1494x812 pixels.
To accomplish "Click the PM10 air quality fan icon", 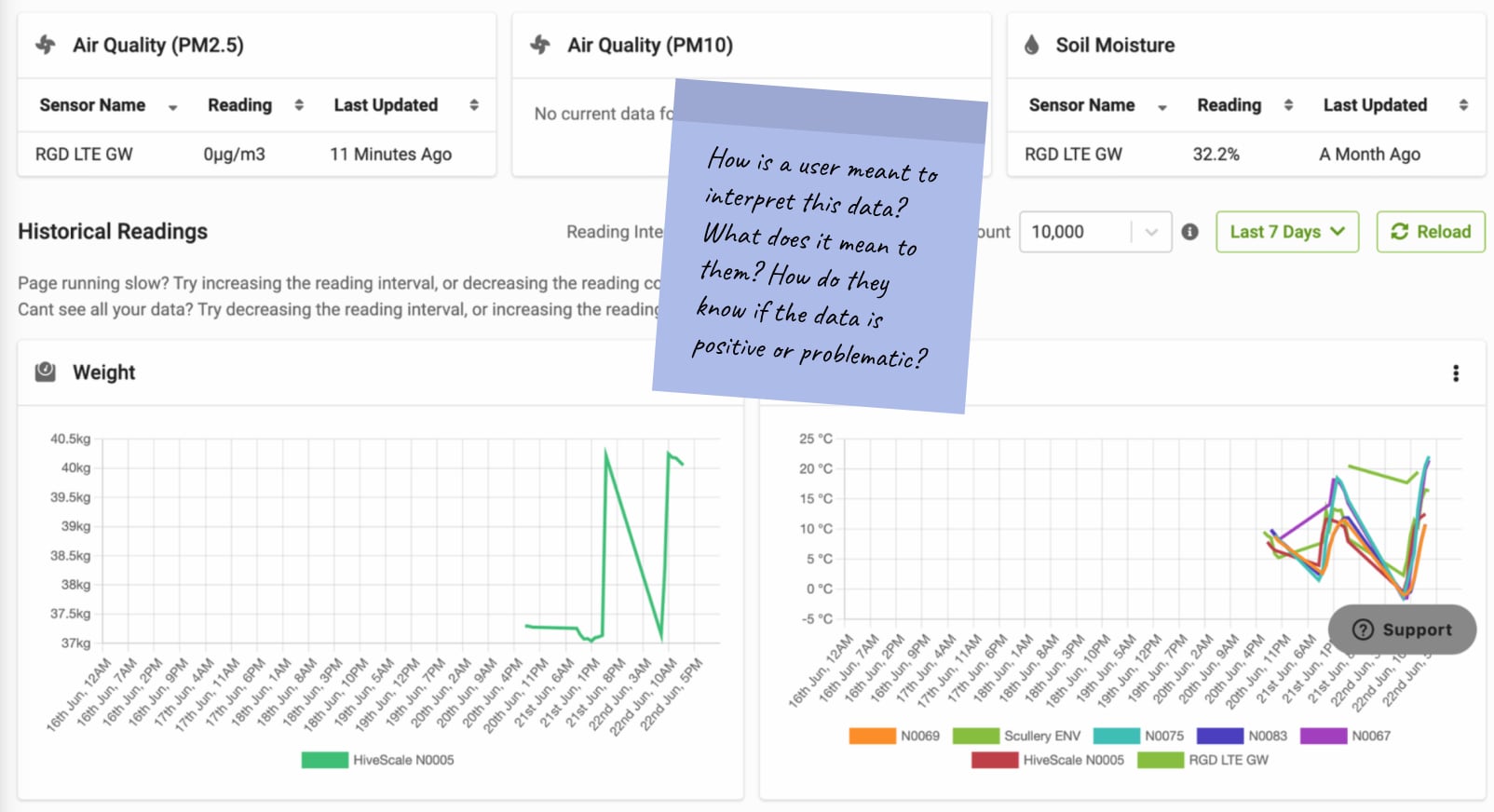I will 540,45.
